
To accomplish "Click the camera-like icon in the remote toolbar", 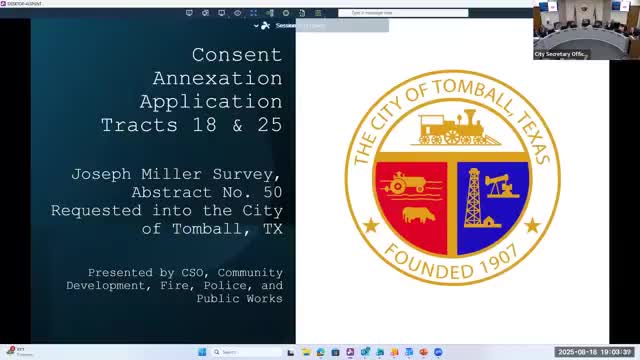I will point(205,13).
